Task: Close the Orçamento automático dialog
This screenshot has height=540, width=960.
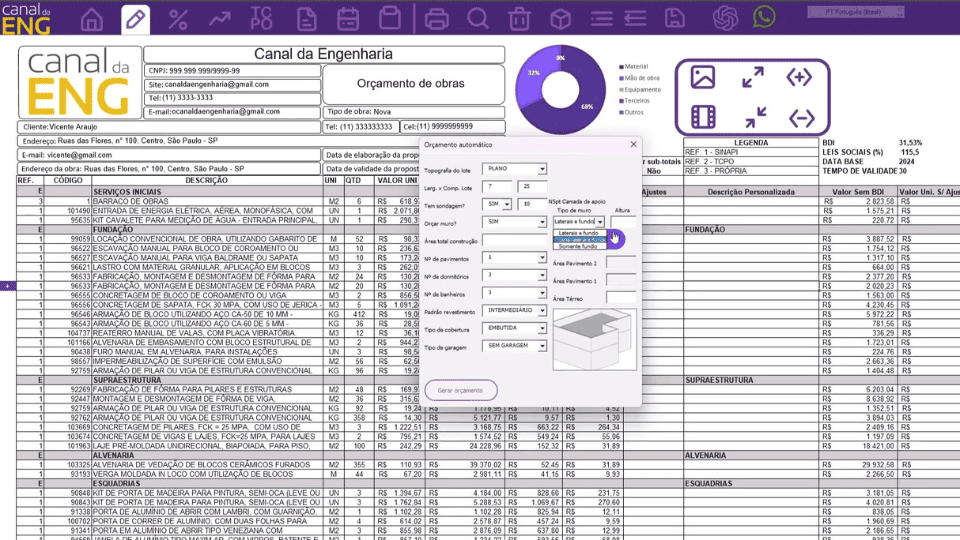Action: coord(634,144)
